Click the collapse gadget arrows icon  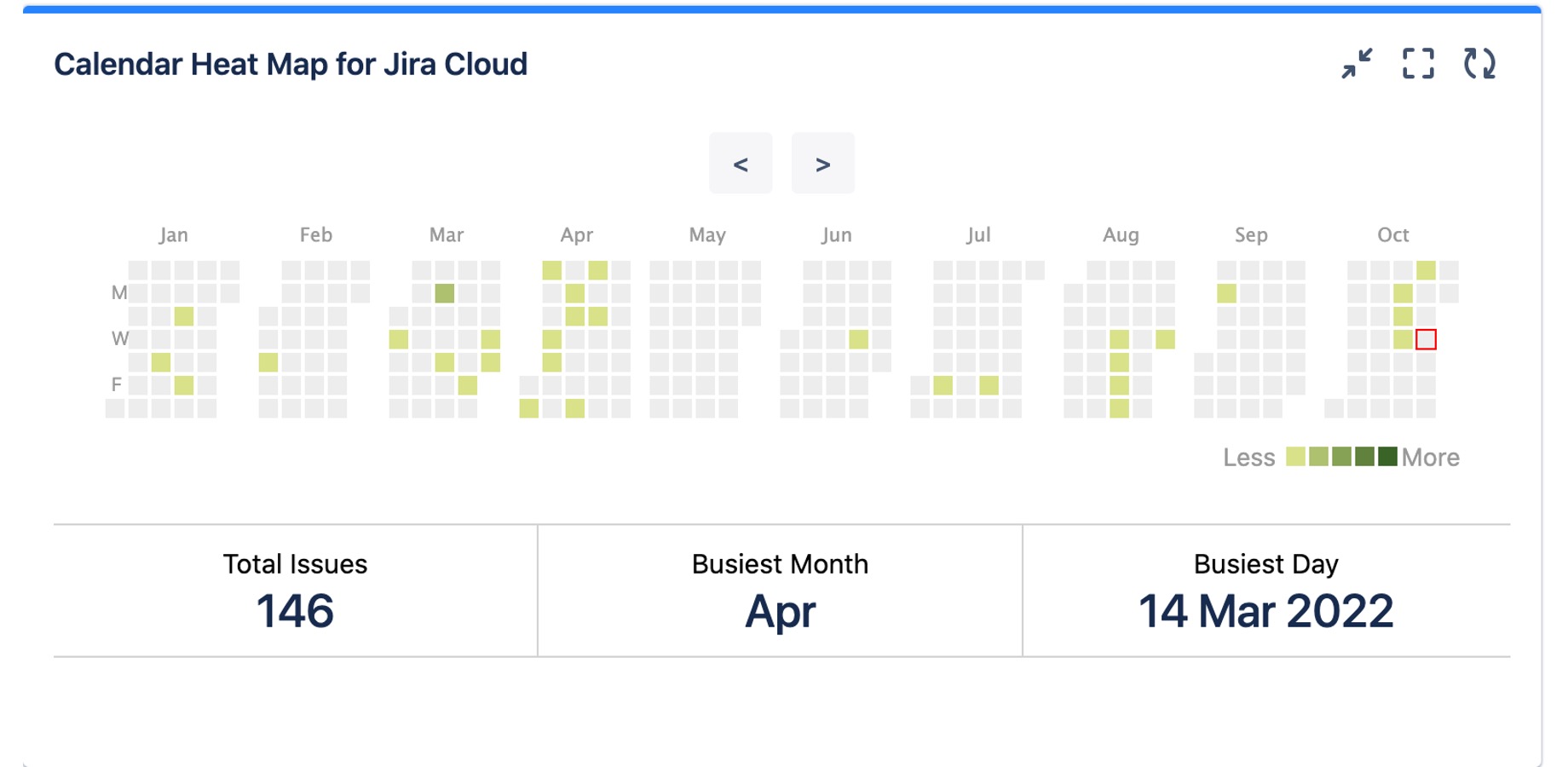pyautogui.click(x=1357, y=64)
